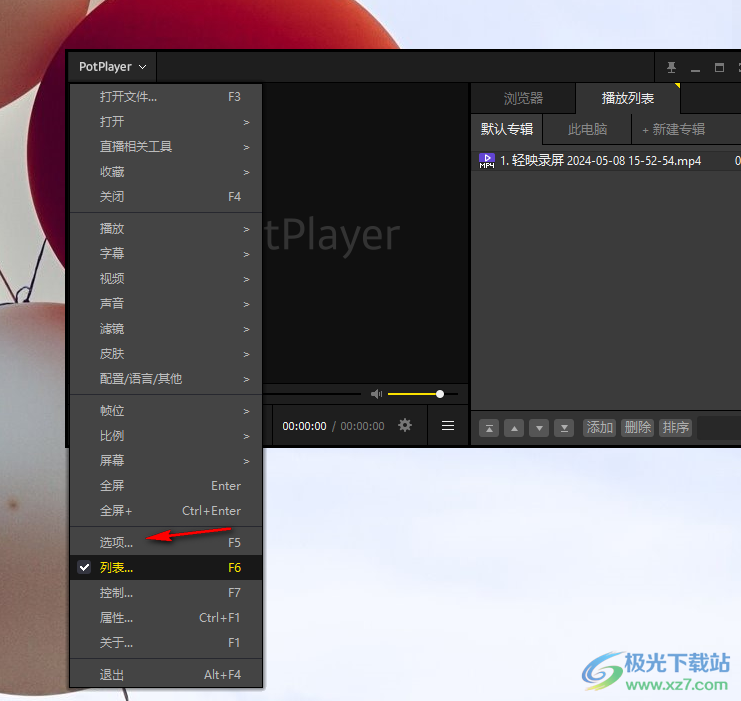
Task: Expand the 声音 submenu
Action: 166,304
